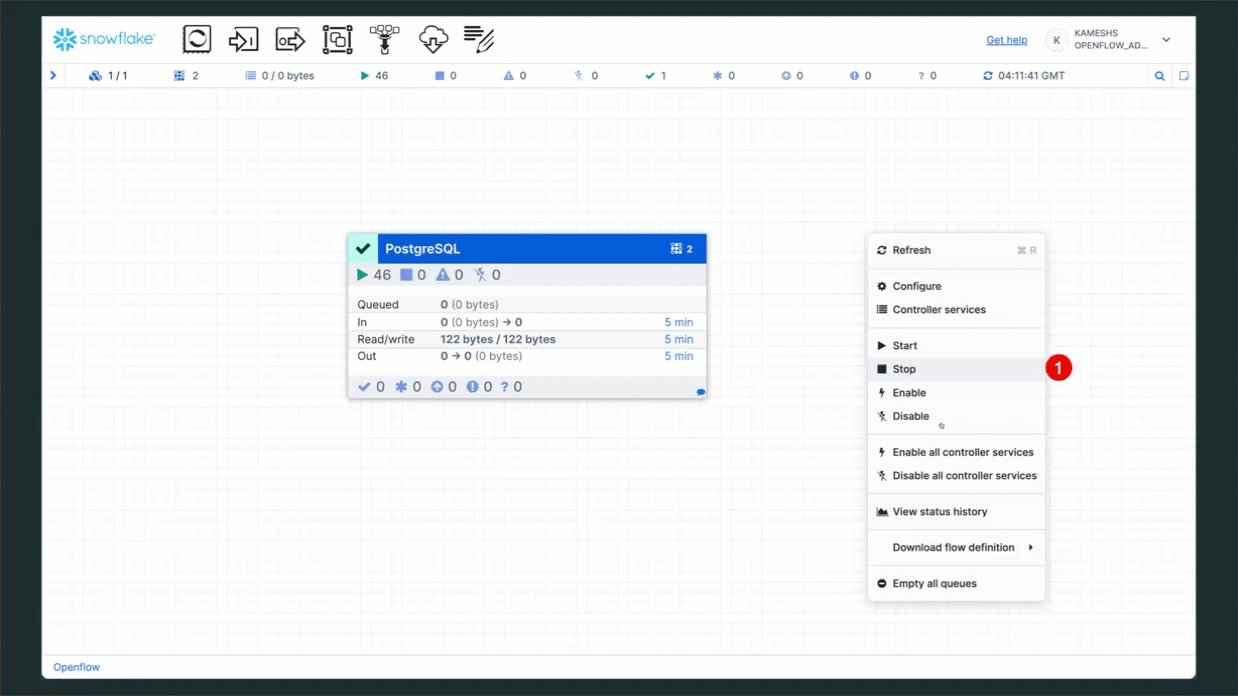Screen dimensions: 1238x696
Task: Click the Import from Registry cloud icon
Action: coord(433,39)
